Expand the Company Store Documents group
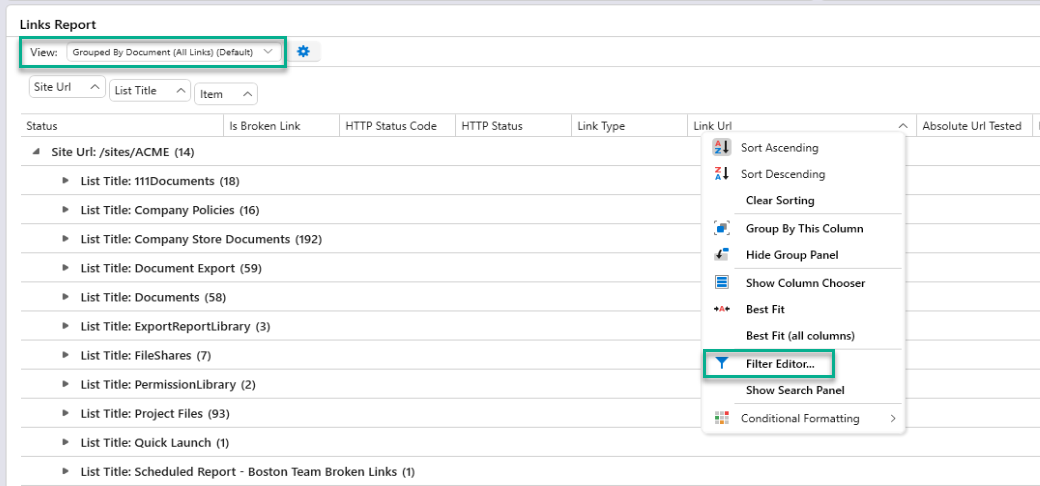Screen dimensions: 1040x486 click(66, 239)
